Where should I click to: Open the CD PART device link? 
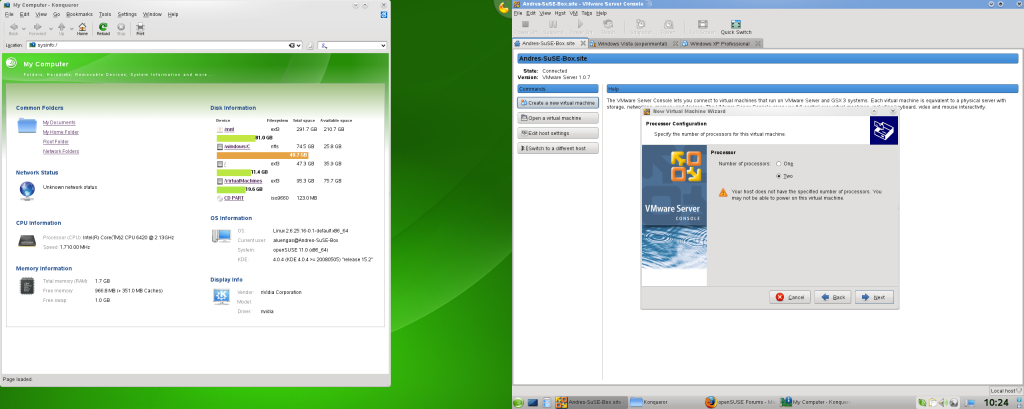[234, 197]
